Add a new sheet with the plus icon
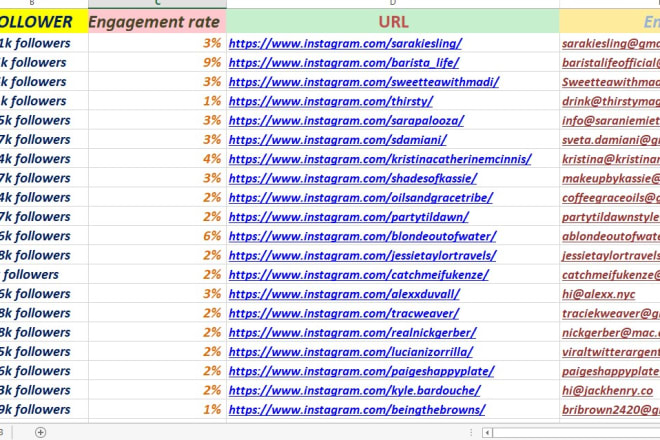 point(40,432)
